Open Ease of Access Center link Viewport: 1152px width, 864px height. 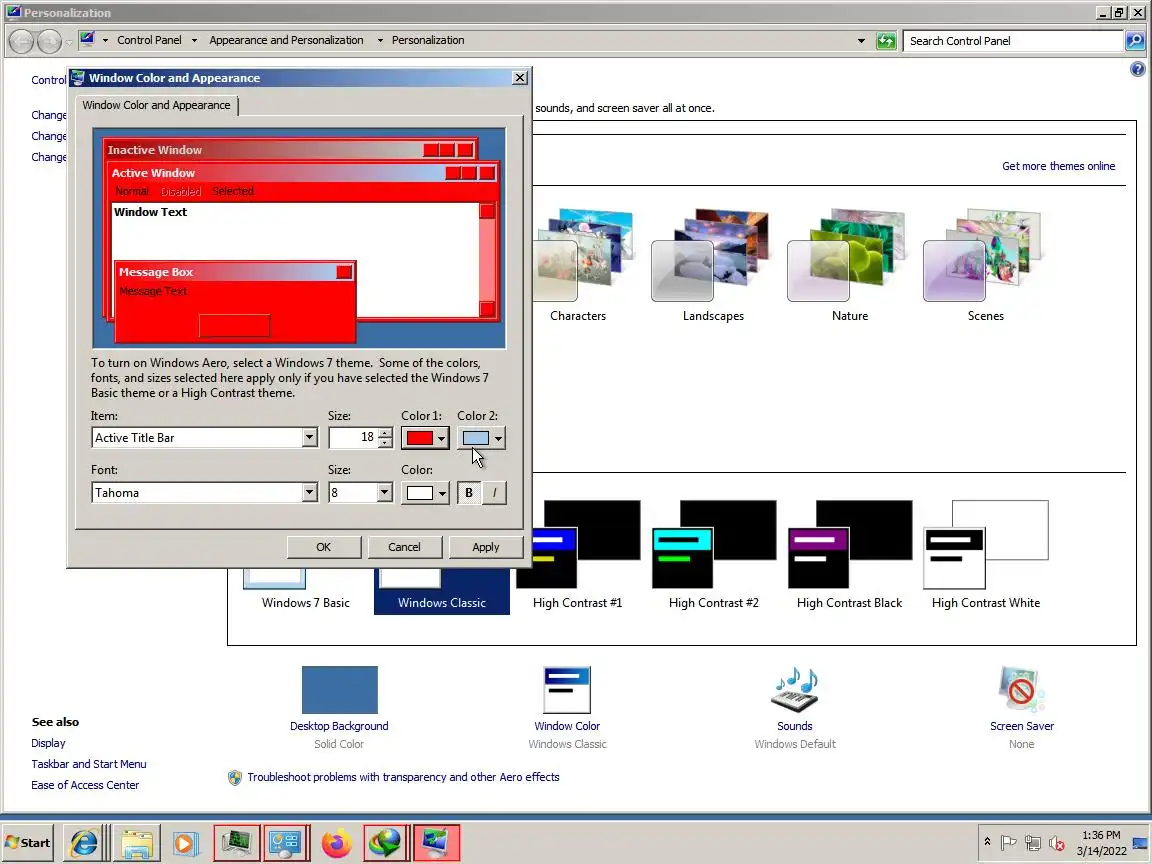pyautogui.click(x=85, y=785)
